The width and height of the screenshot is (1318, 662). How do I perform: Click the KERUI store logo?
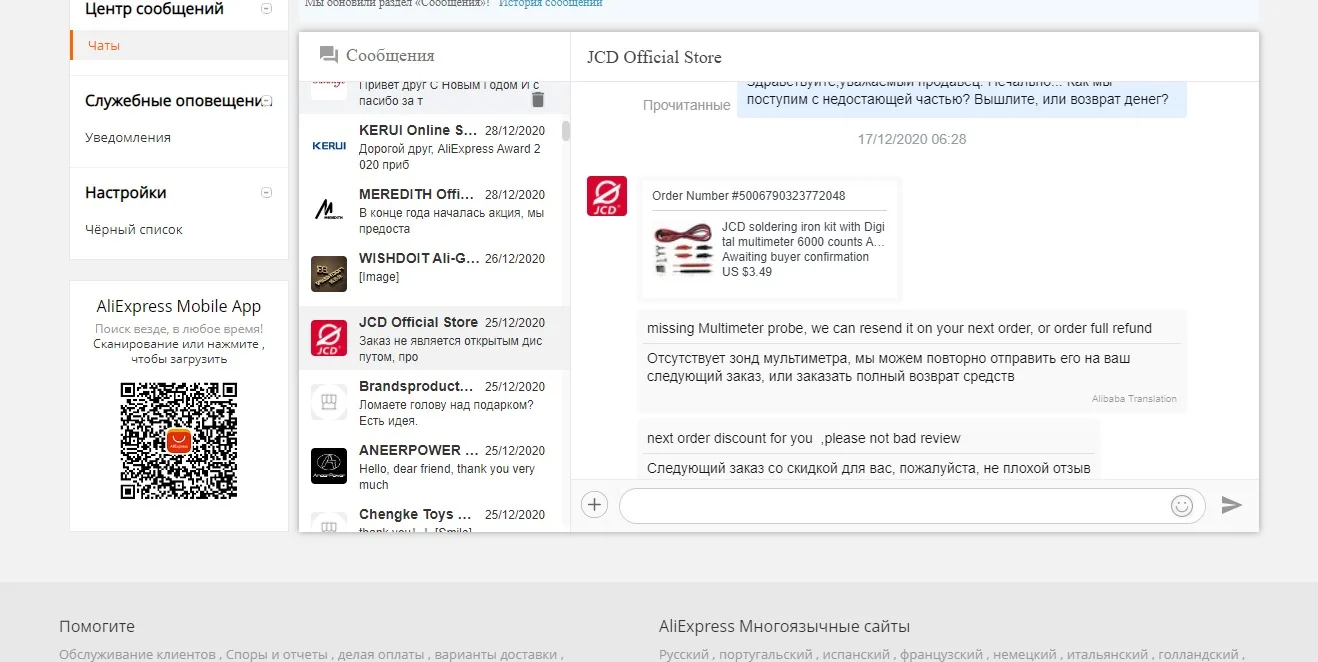[329, 146]
